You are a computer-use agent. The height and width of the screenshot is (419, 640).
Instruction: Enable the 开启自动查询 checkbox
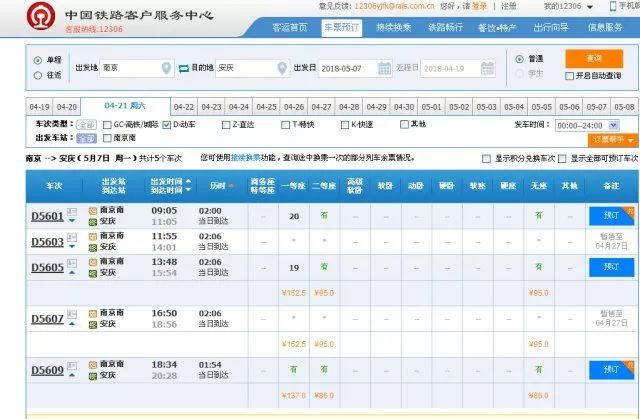(x=569, y=76)
